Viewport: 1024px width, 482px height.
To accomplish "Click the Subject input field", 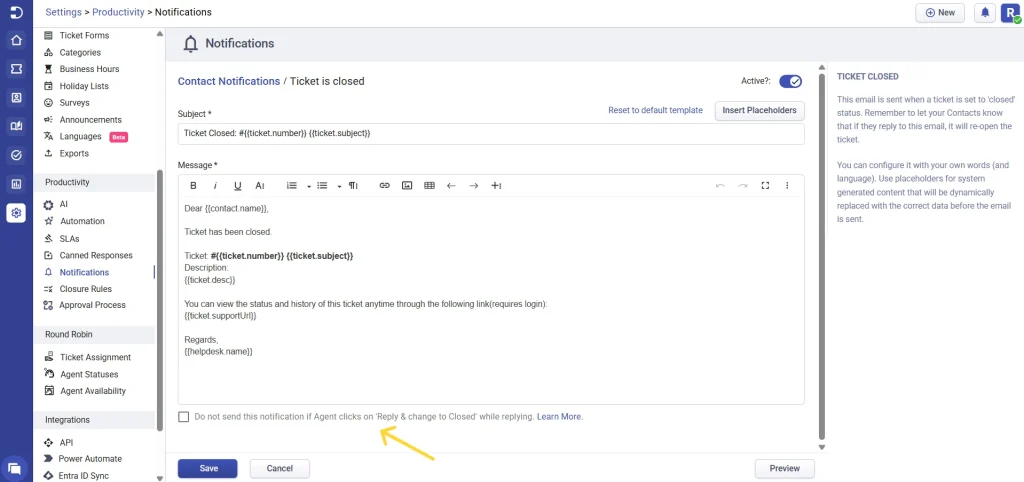I will coord(491,134).
